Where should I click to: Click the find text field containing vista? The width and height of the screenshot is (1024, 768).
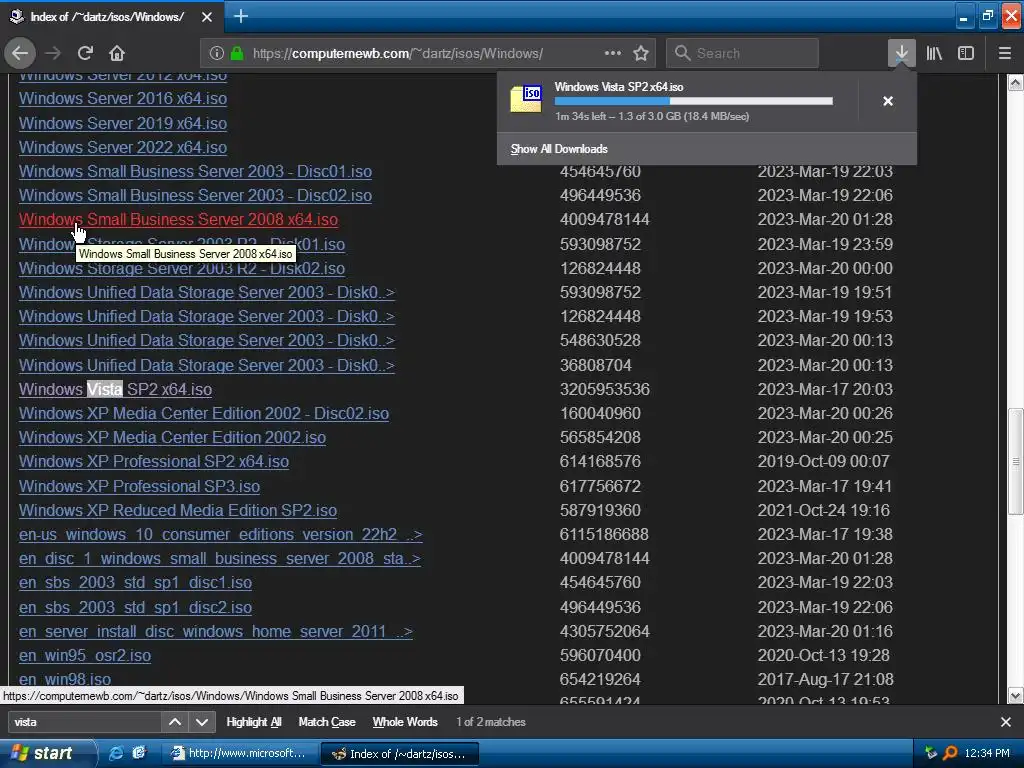[x=84, y=722]
